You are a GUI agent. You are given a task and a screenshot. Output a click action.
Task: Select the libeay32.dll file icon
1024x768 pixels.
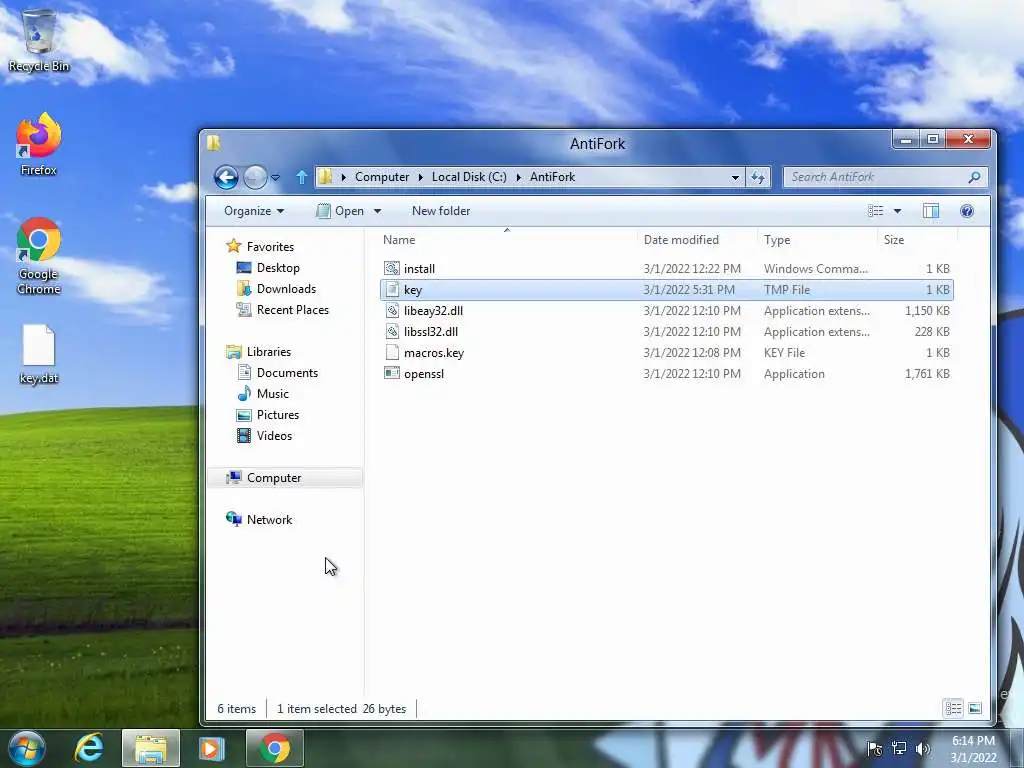pyautogui.click(x=392, y=311)
